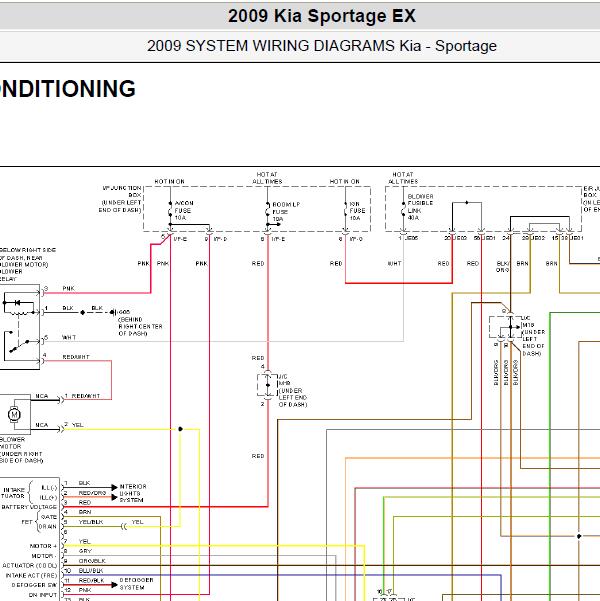The image size is (600, 601).
Task: Select the MOTOR - pin label
Action: 44,556
